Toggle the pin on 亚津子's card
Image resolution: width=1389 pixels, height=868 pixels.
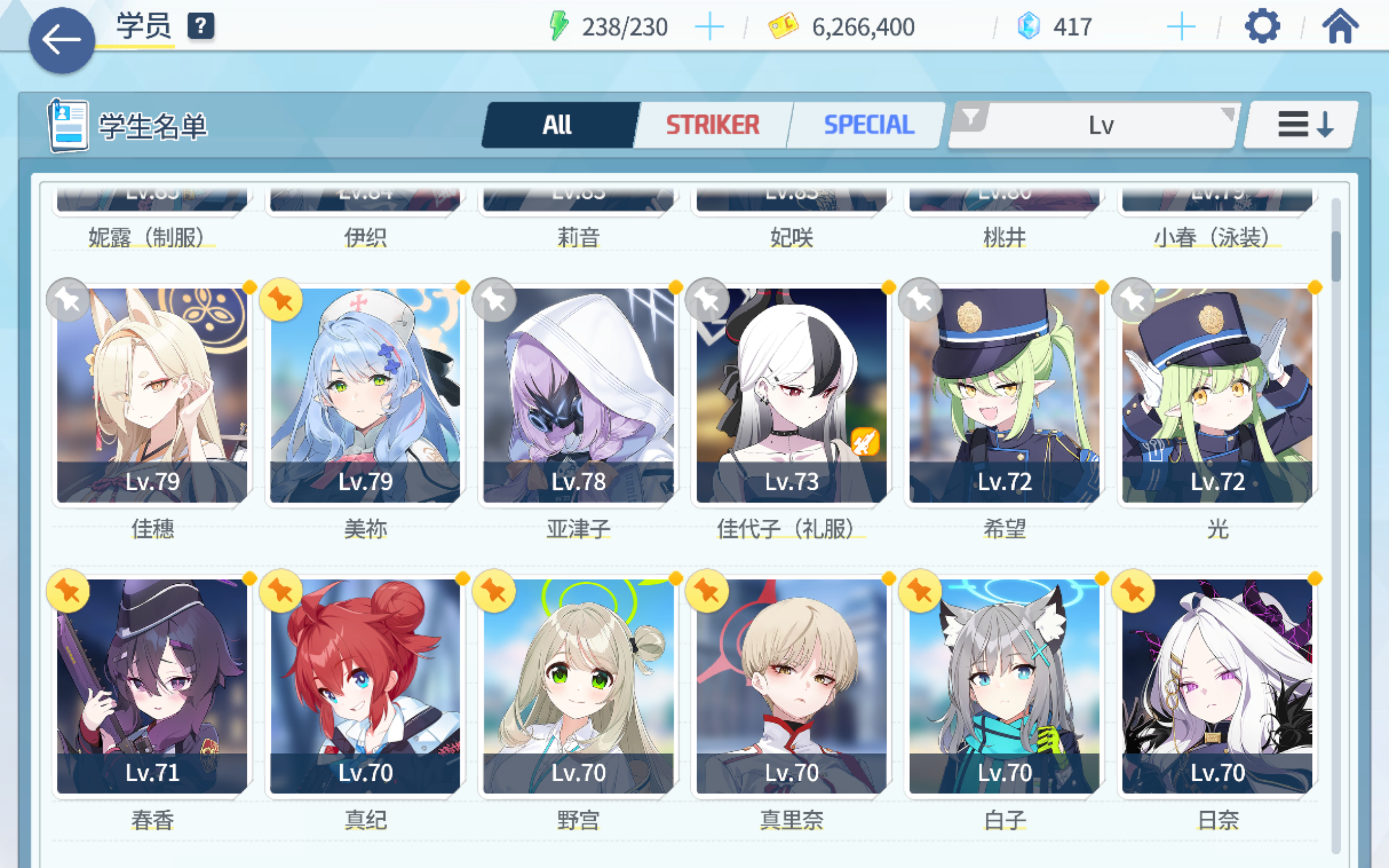(494, 299)
